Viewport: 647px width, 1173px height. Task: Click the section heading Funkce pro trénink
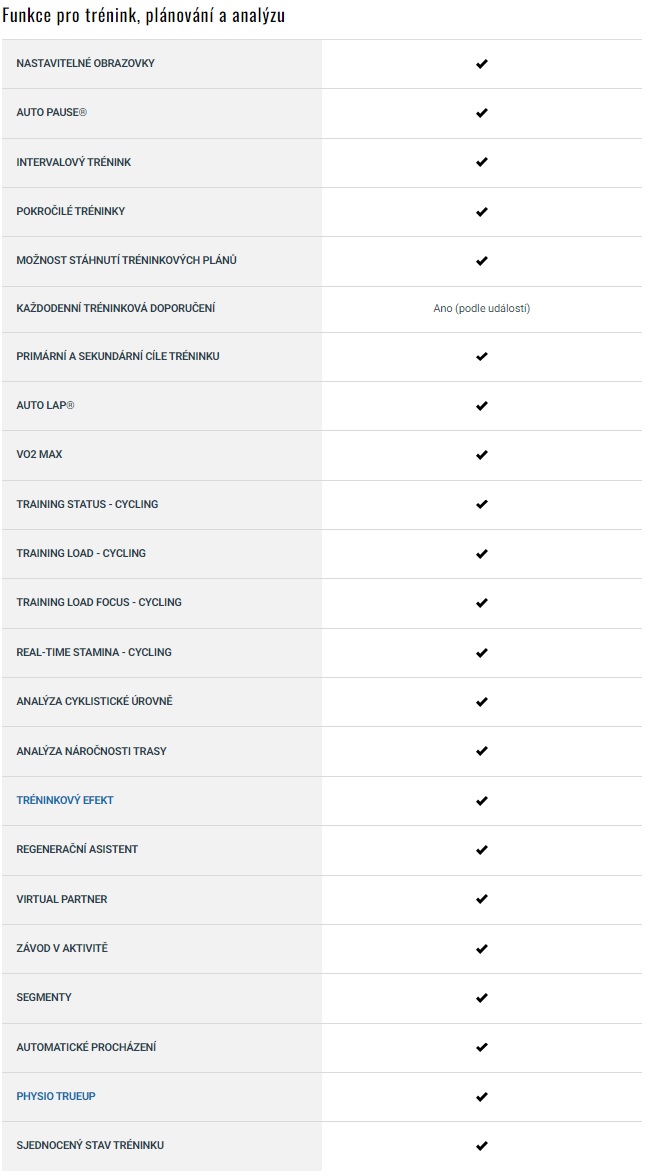point(144,16)
